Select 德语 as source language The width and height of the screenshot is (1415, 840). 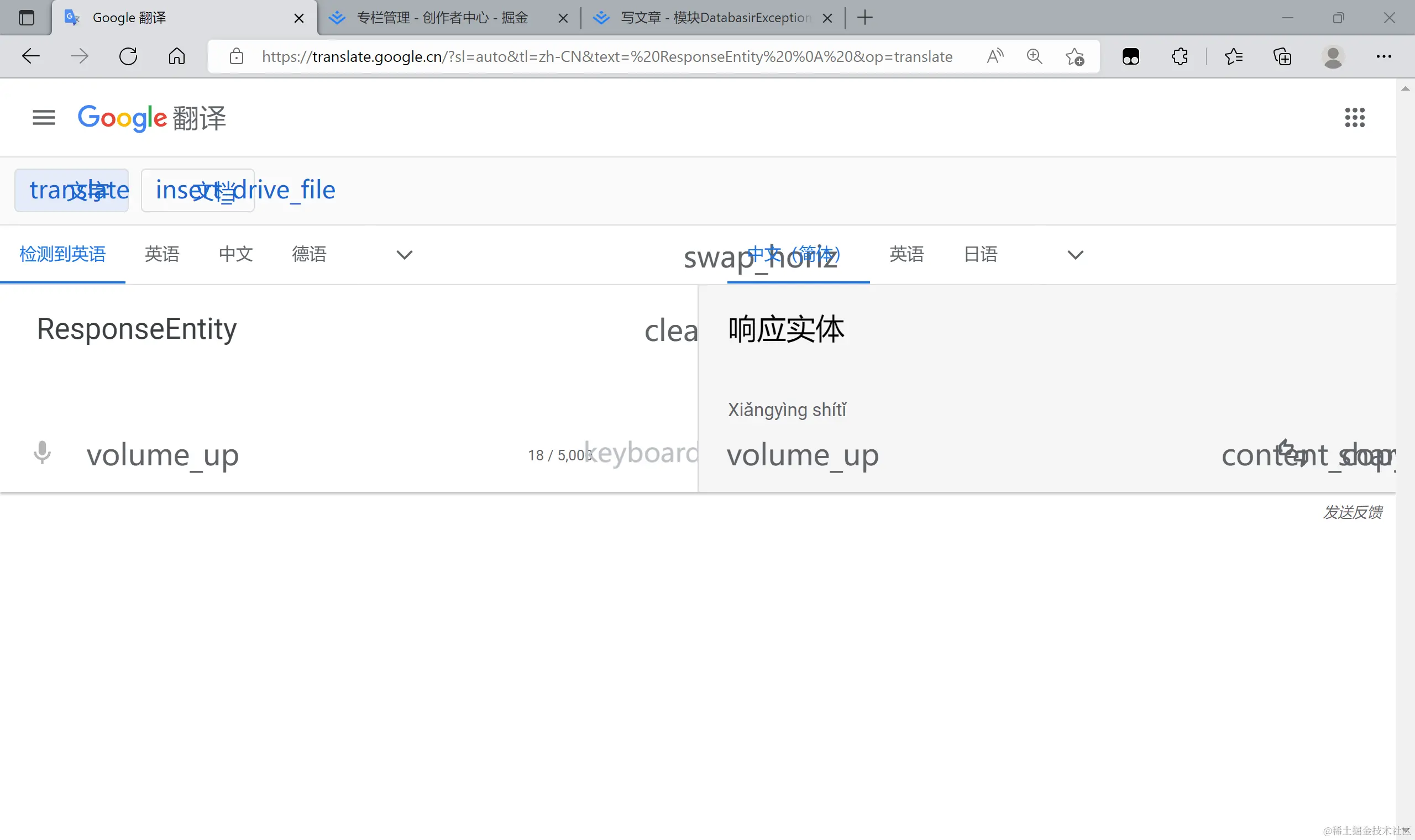click(x=309, y=254)
